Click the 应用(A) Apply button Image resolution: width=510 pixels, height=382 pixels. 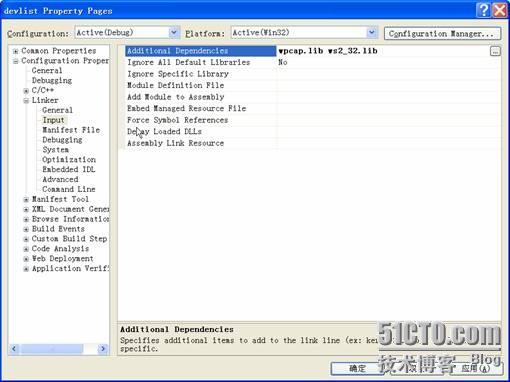click(476, 368)
